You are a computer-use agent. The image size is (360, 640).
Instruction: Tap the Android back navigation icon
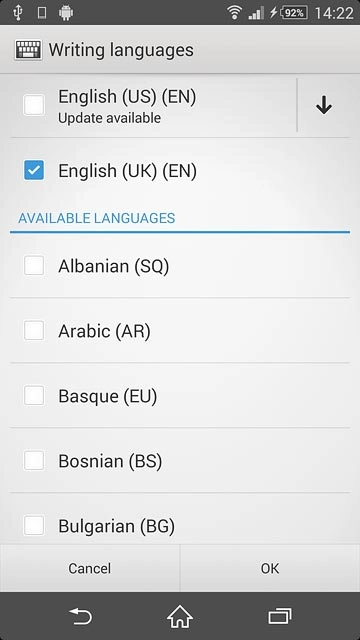coord(80,616)
